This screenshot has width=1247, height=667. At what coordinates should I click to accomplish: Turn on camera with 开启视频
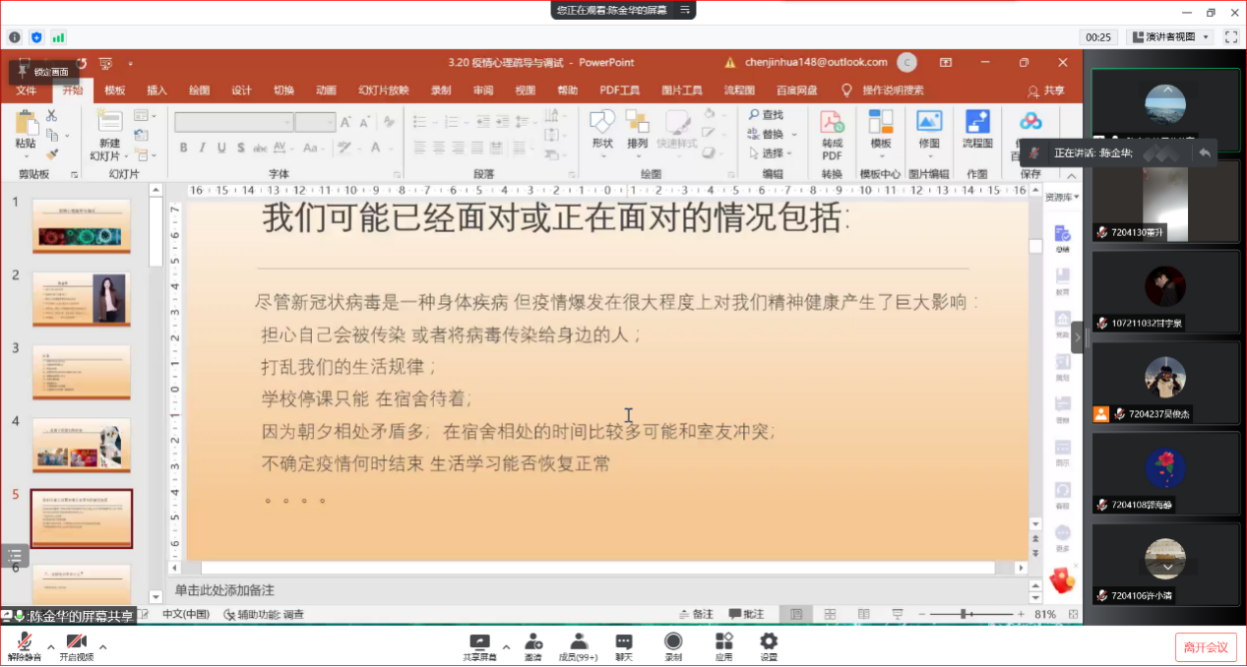[x=76, y=647]
